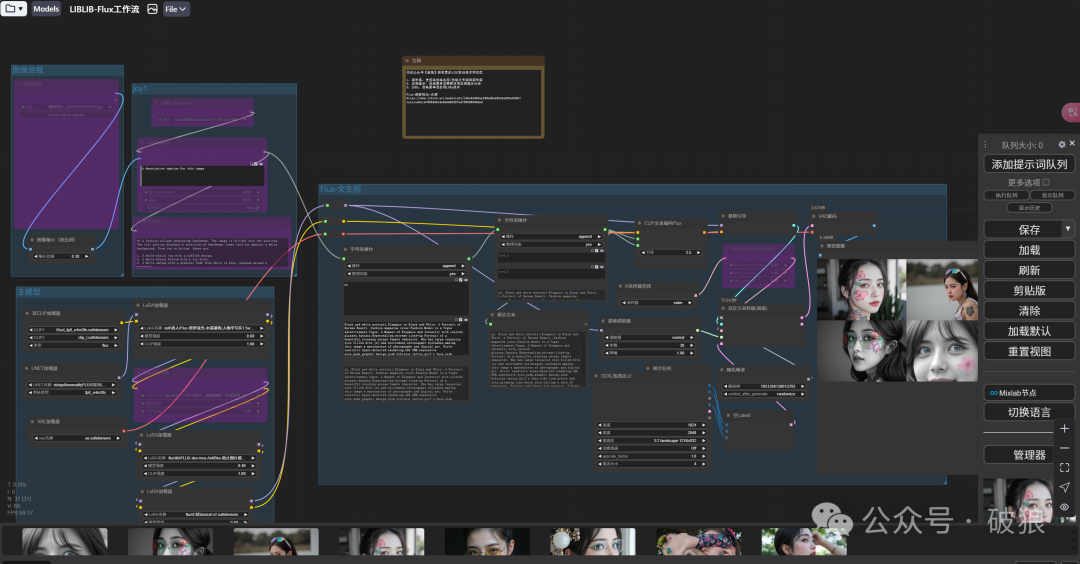
Task: Change the 调度器 normal combo
Action: [x=650, y=337]
